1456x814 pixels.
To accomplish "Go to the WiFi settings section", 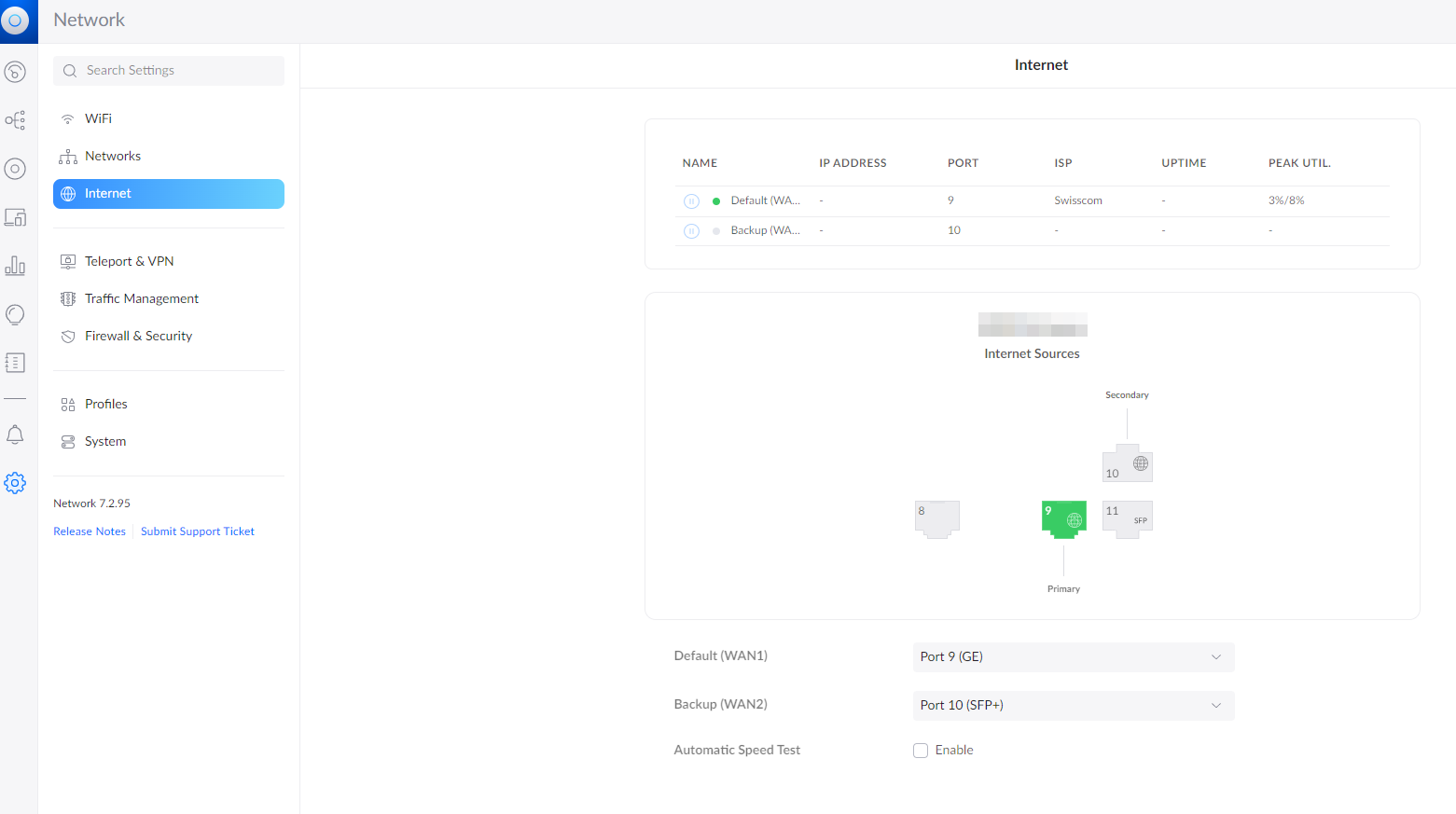I will (98, 118).
